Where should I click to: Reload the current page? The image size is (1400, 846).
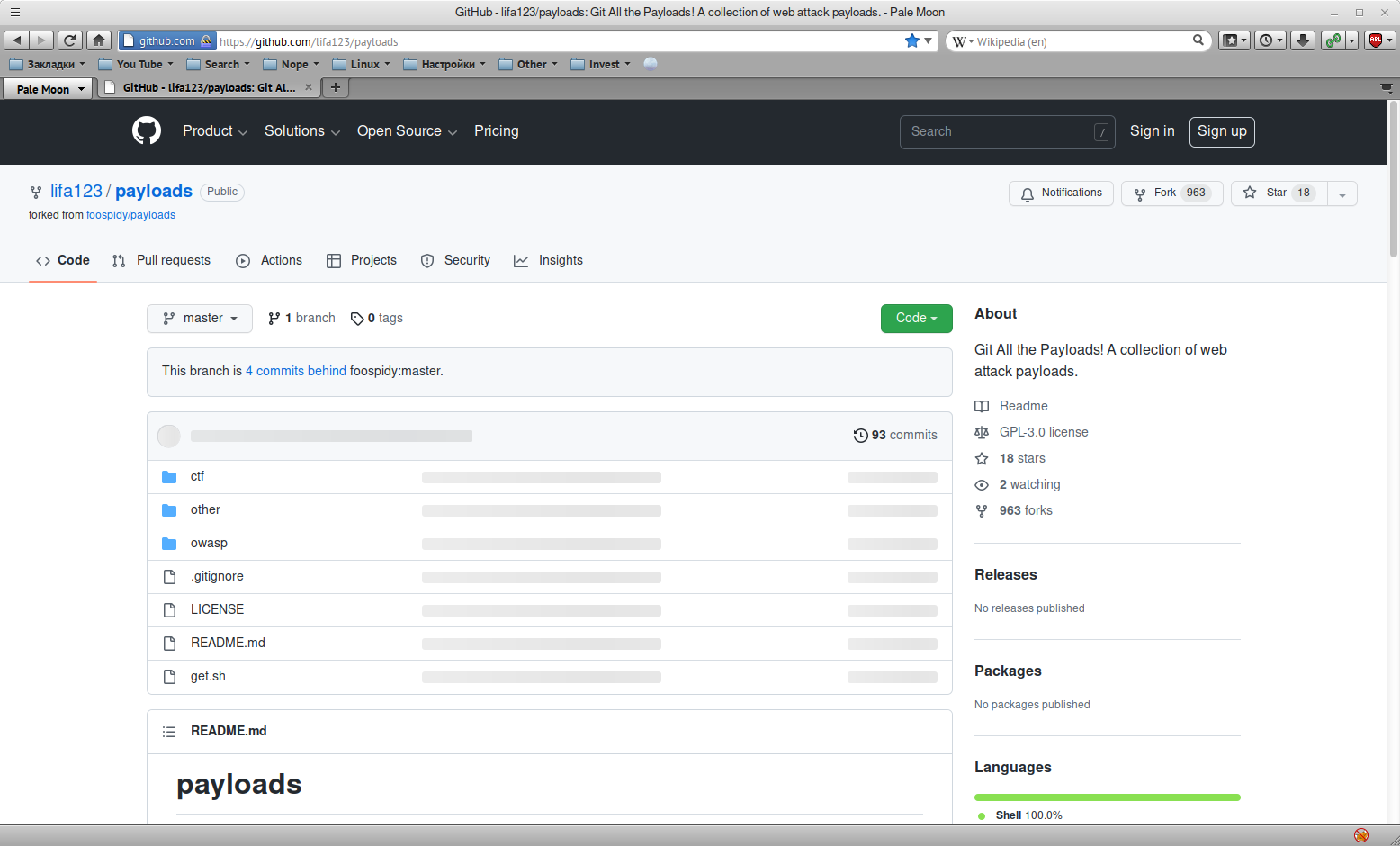click(70, 40)
